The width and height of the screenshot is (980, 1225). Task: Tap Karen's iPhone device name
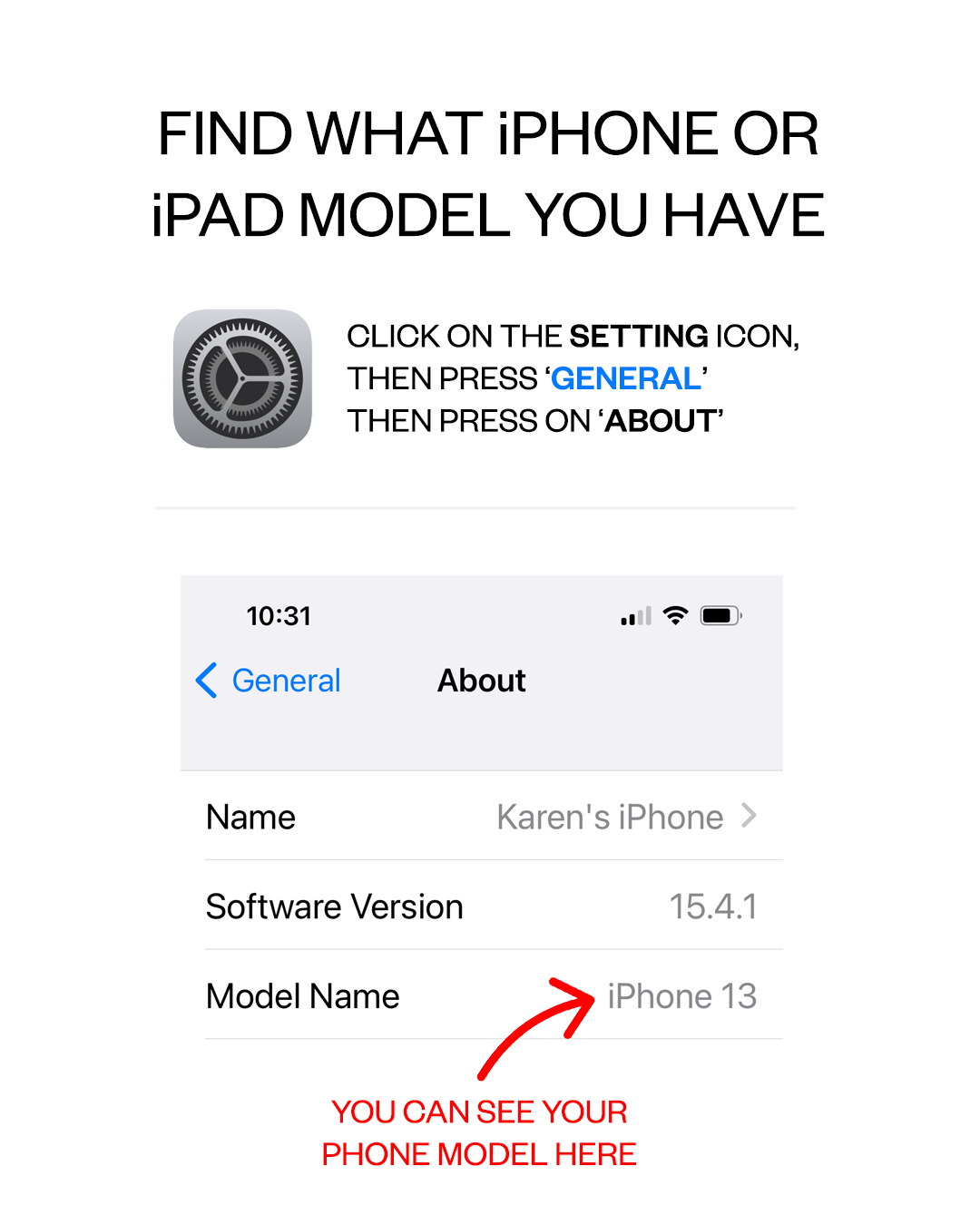pos(610,817)
